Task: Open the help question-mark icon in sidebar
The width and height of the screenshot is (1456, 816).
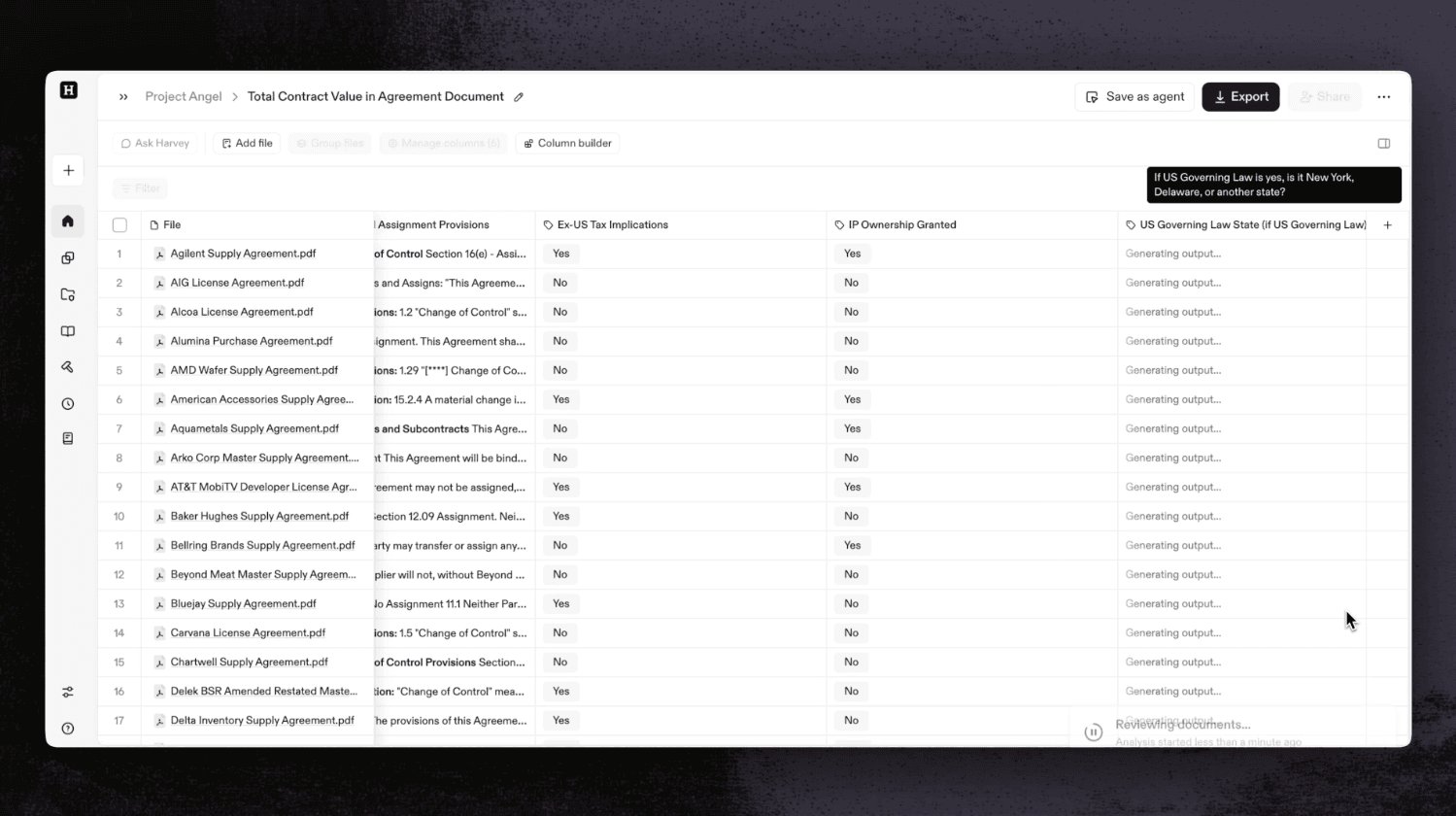Action: tap(68, 729)
